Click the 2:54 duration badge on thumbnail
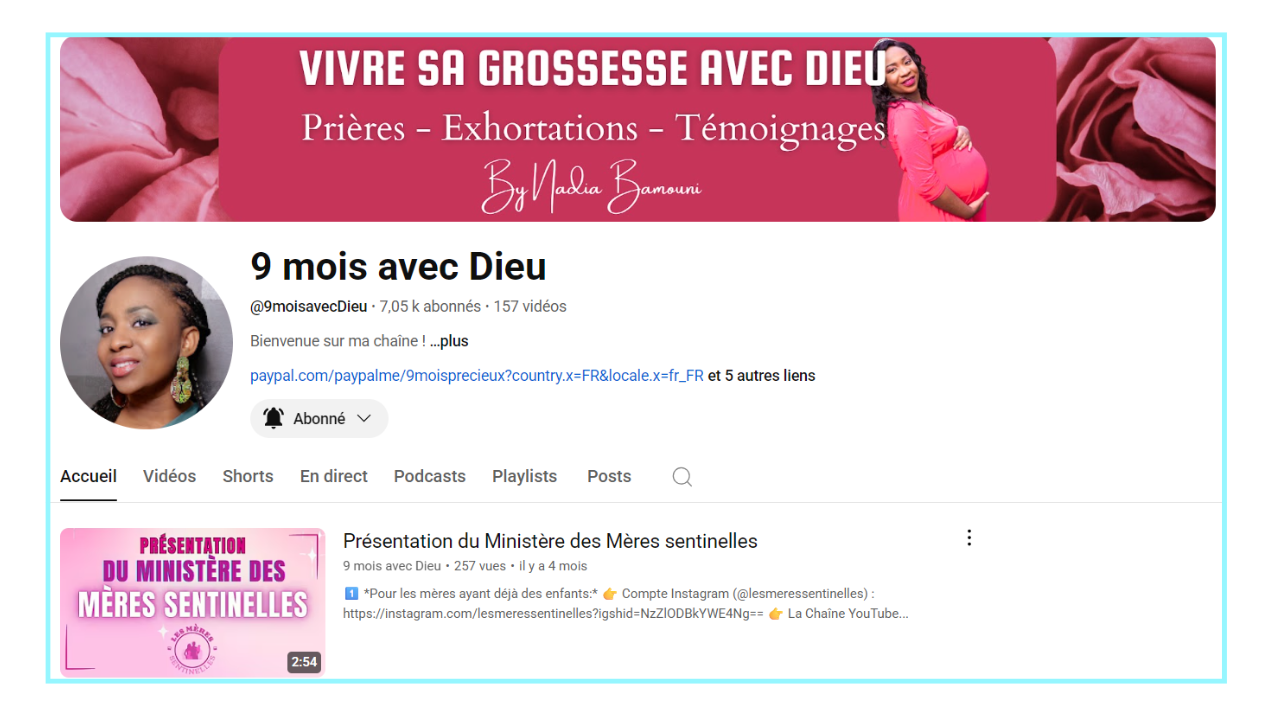The width and height of the screenshot is (1280, 720). pyautogui.click(x=303, y=662)
